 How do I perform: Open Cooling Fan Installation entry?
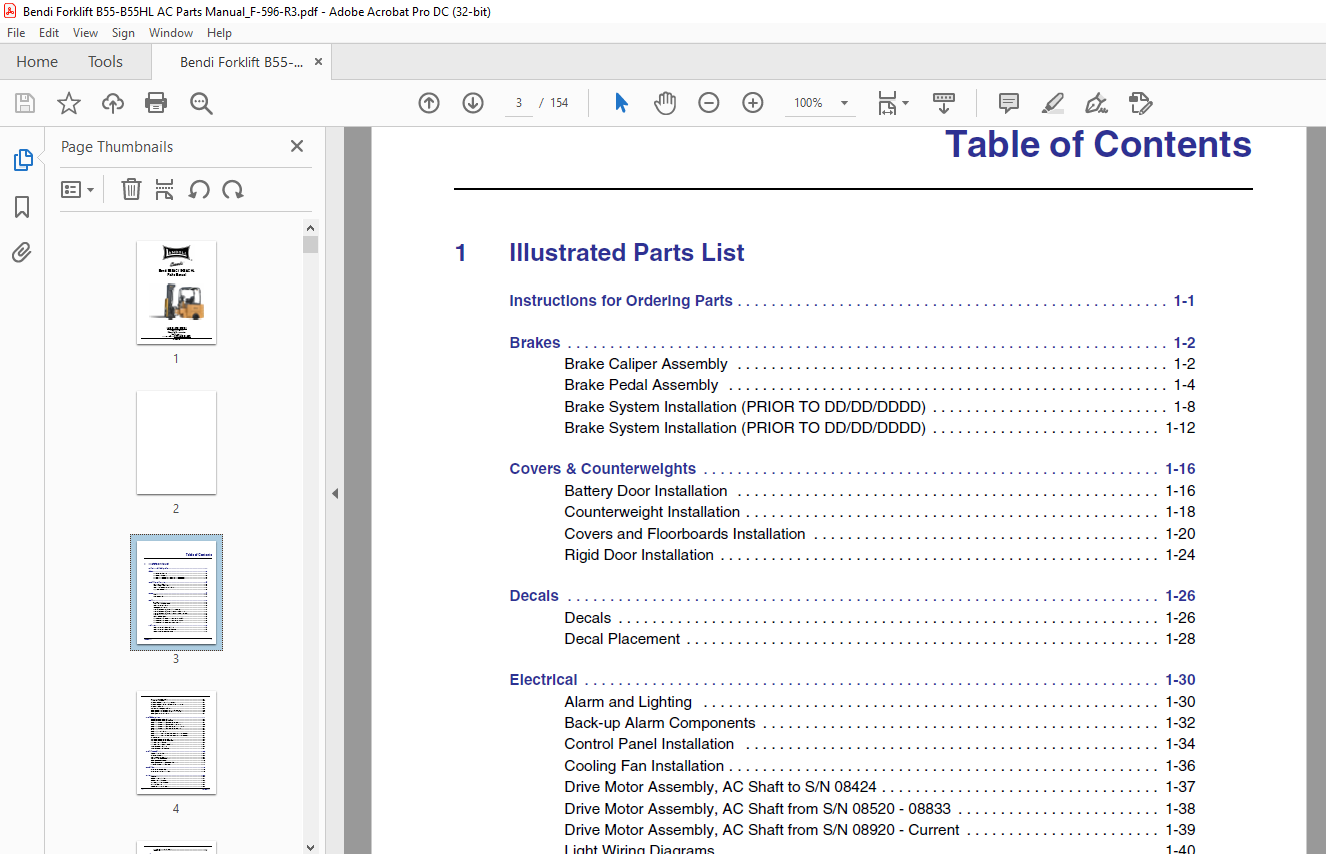[x=644, y=766]
